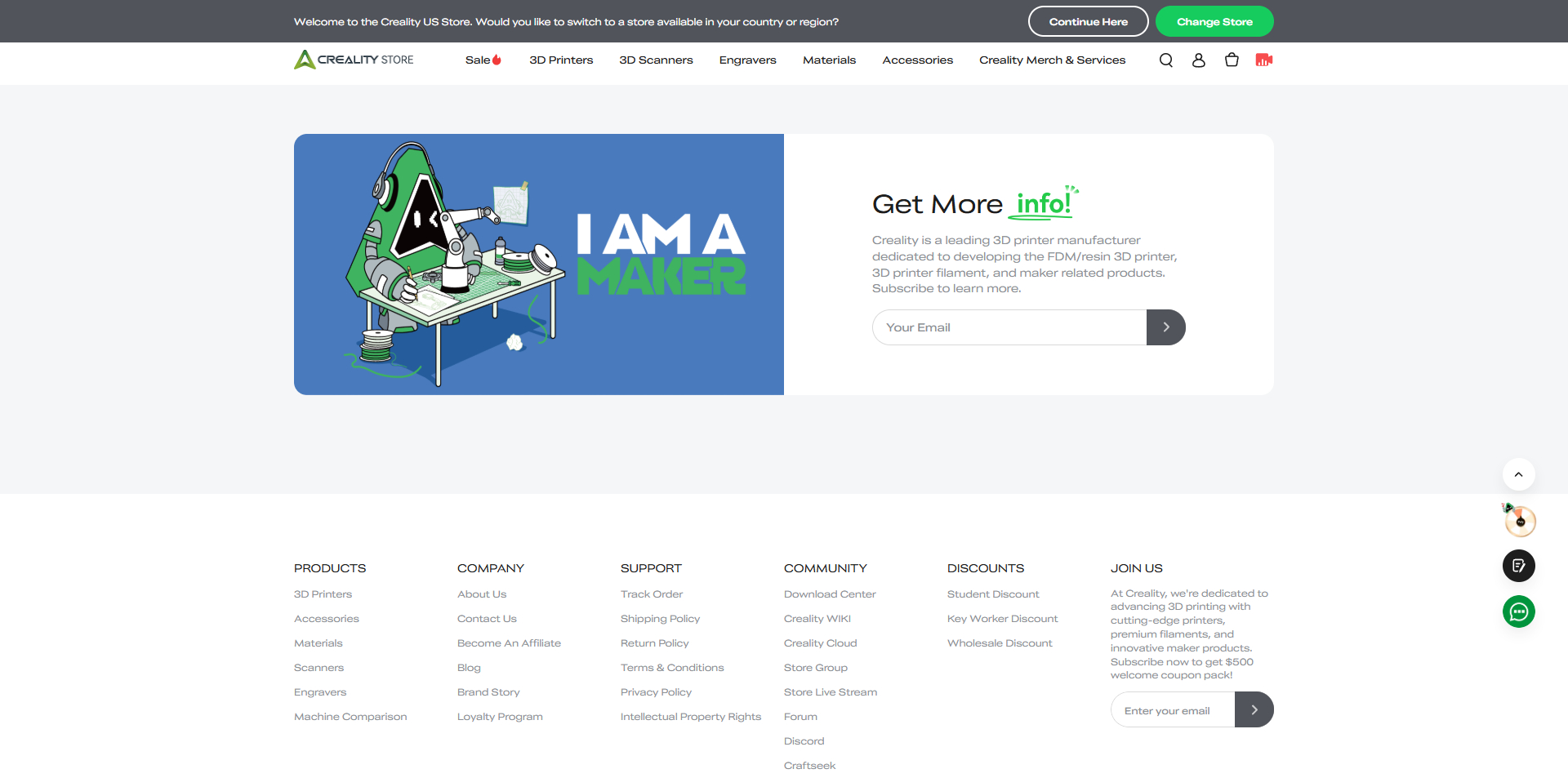Open the Loyalty Program link
Viewport: 1568px width, 778px height.
coord(500,717)
